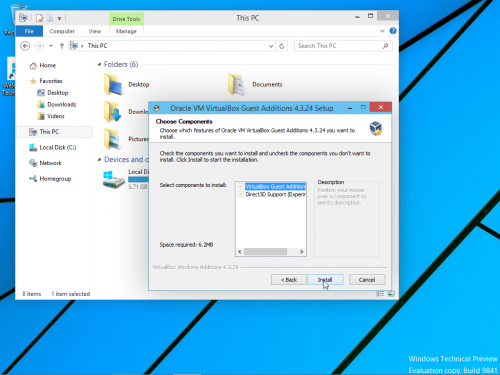Click the Up one level arrow
This screenshot has height=375, width=500.
pos(62,46)
